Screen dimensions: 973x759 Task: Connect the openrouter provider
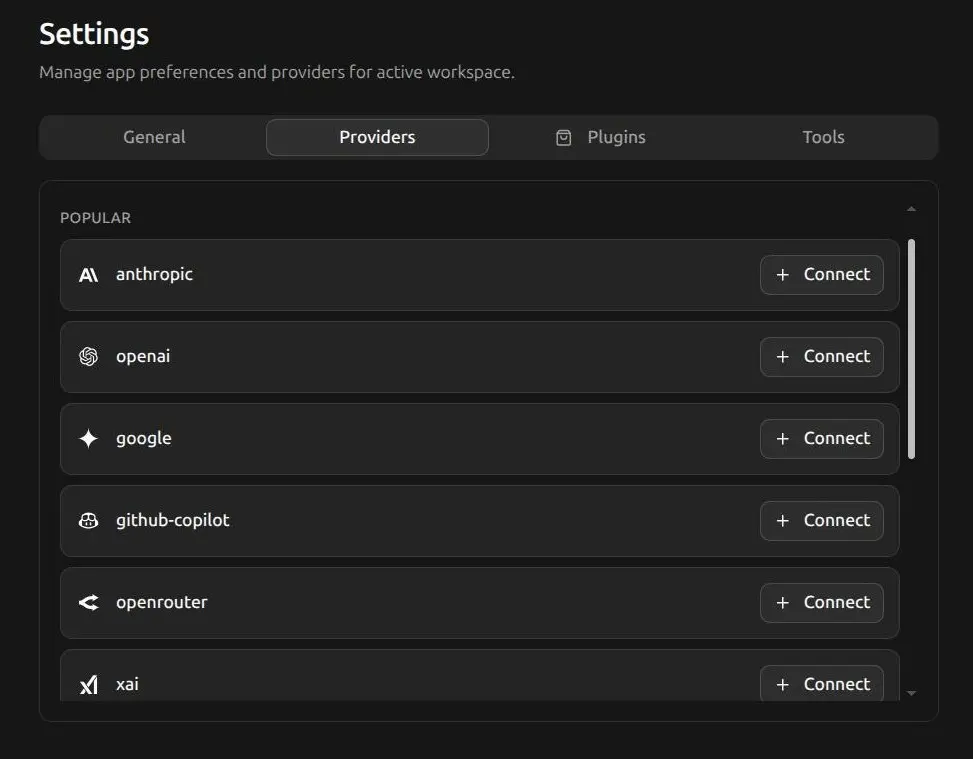pos(822,603)
